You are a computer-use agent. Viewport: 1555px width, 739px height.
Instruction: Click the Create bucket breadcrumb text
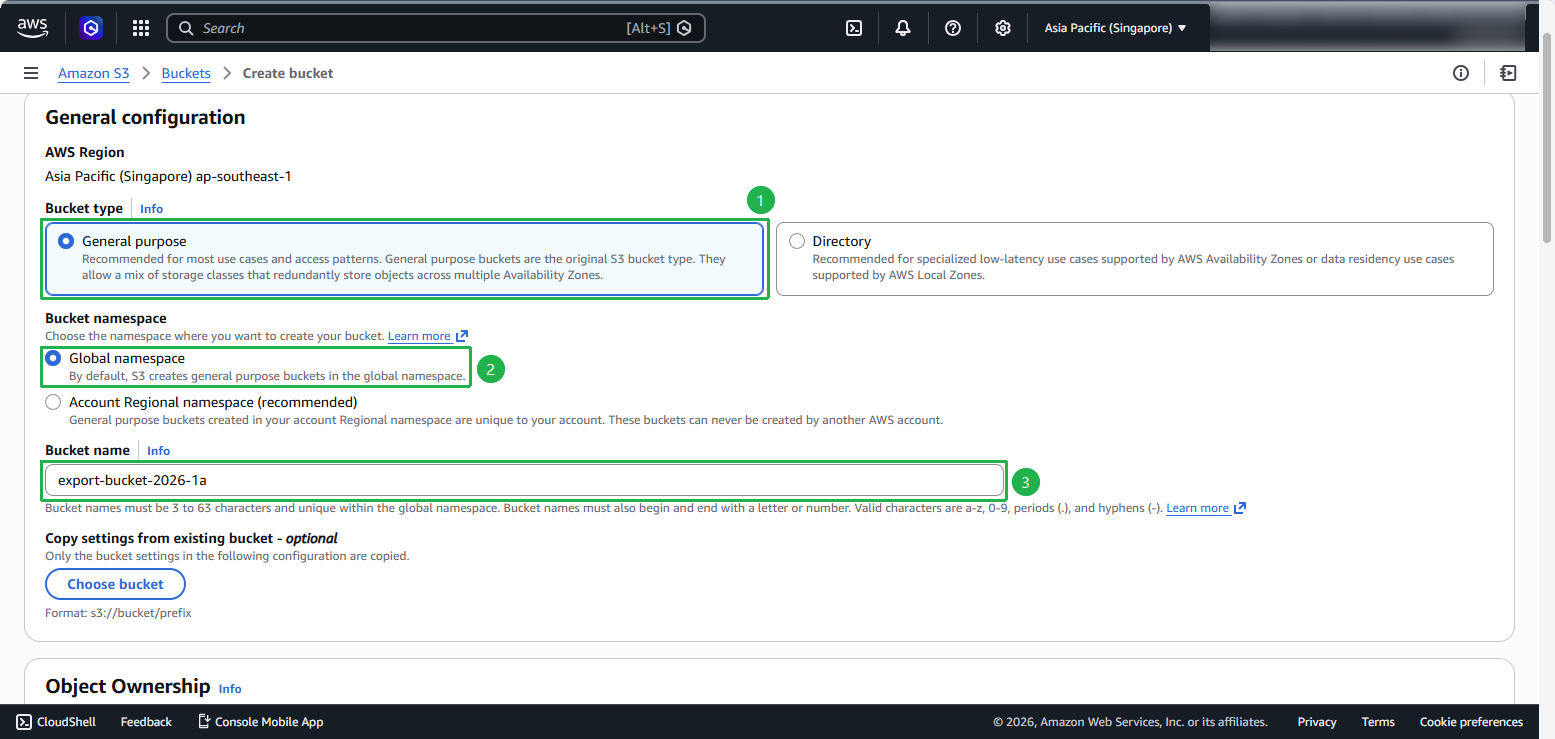point(288,73)
